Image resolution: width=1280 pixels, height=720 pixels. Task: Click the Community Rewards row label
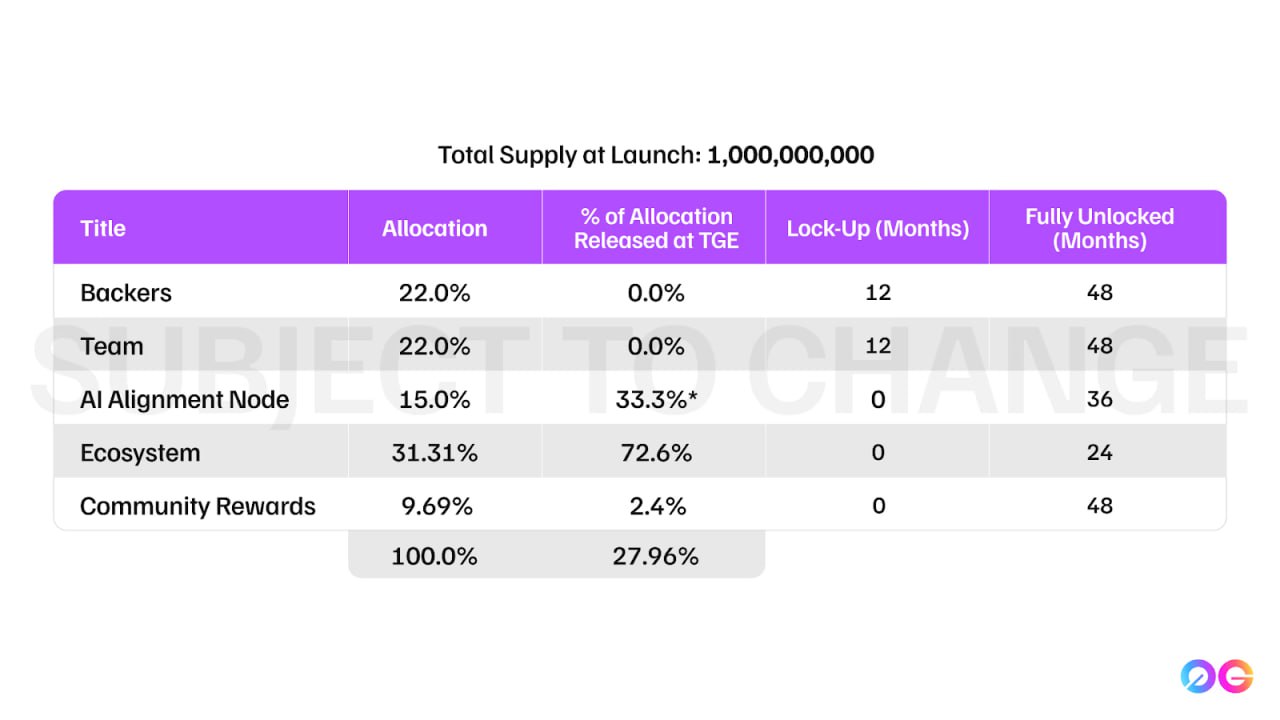pyautogui.click(x=198, y=506)
